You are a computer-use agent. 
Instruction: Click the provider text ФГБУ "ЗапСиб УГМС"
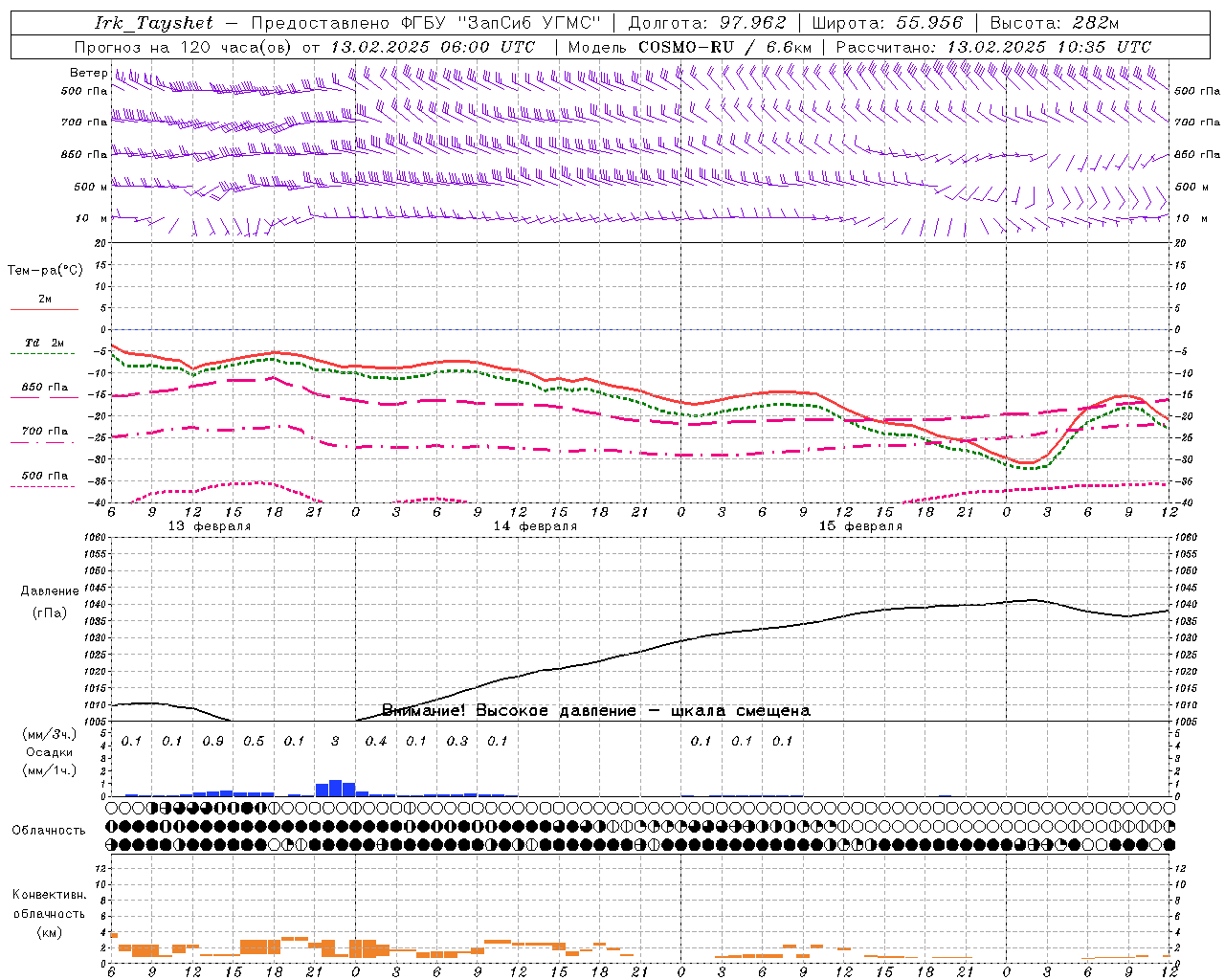click(500, 23)
